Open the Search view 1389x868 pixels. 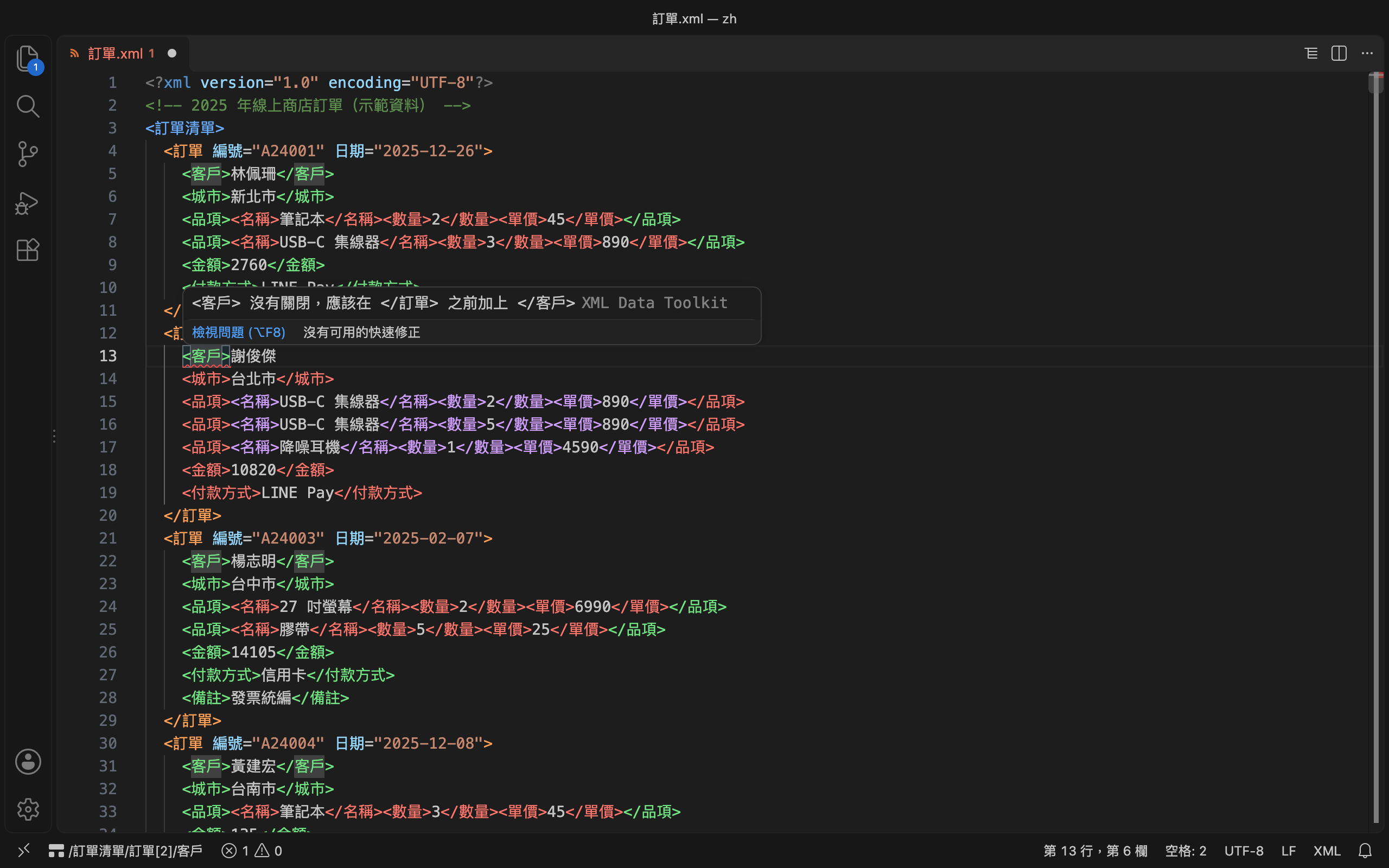pyautogui.click(x=28, y=106)
